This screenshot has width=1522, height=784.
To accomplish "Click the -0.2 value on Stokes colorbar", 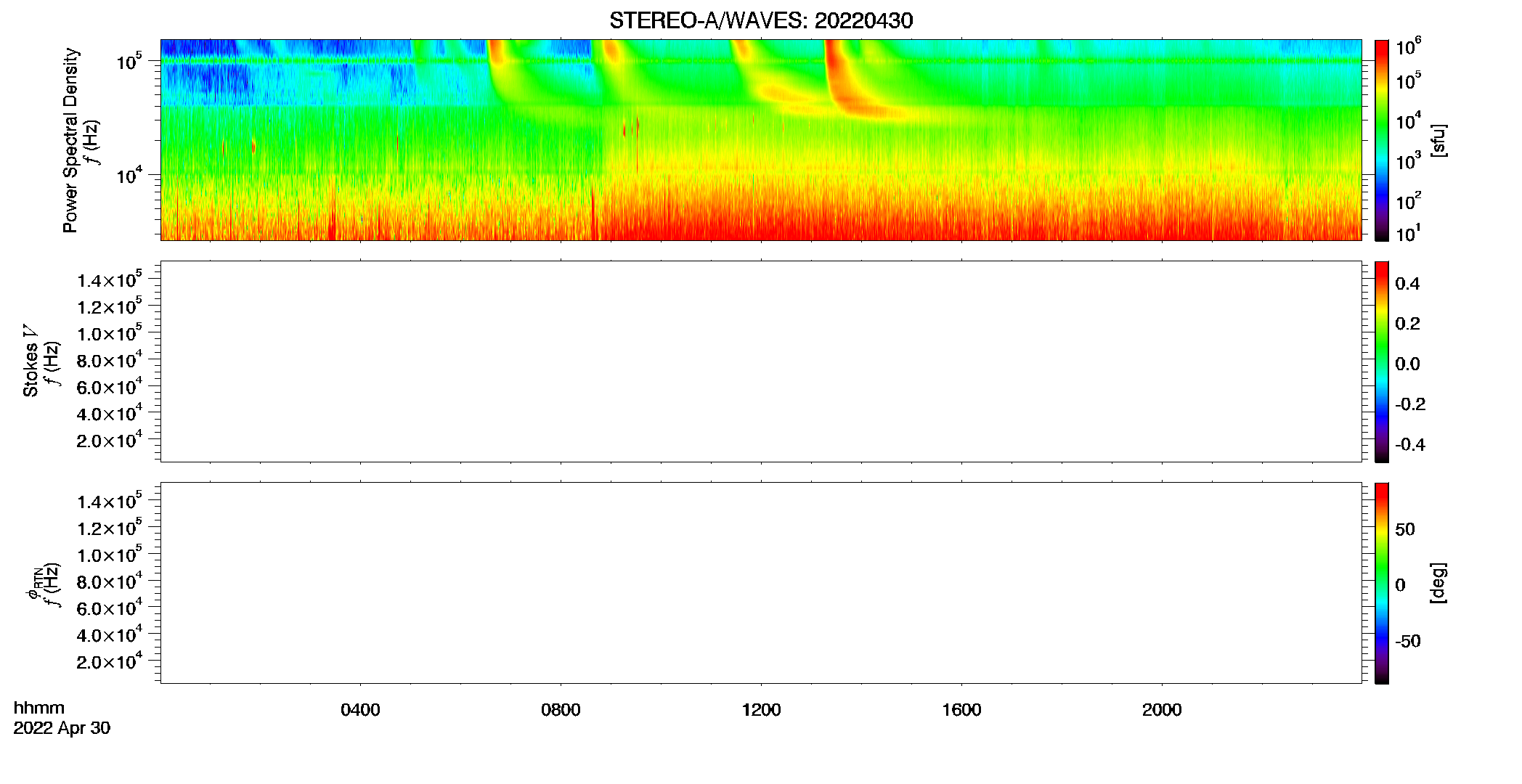I will 1410,404.
